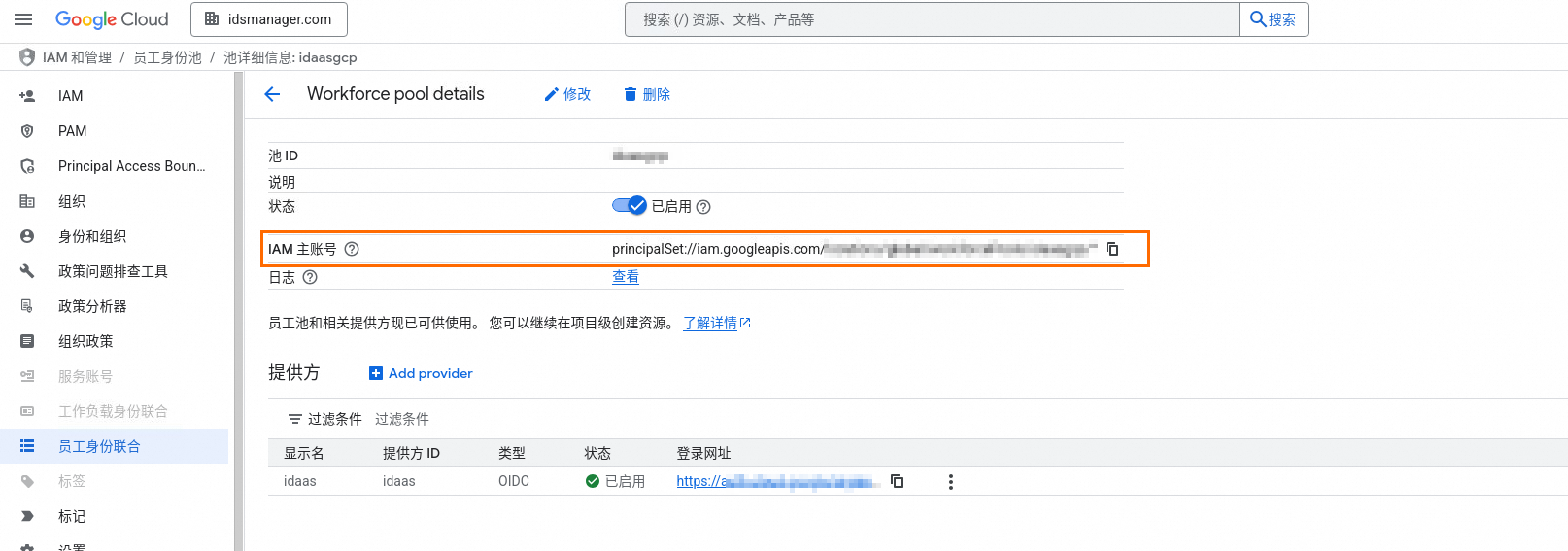Click the Google Cloud logo

112,19
